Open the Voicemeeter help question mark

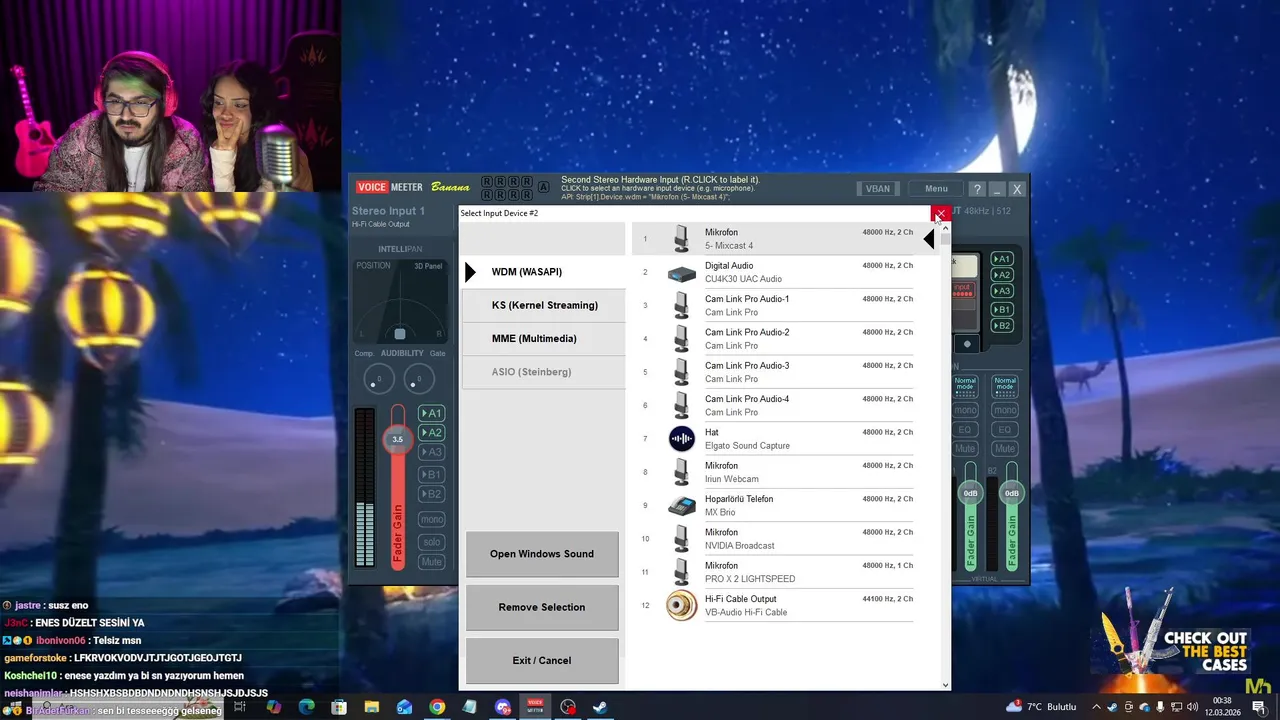[x=977, y=189]
